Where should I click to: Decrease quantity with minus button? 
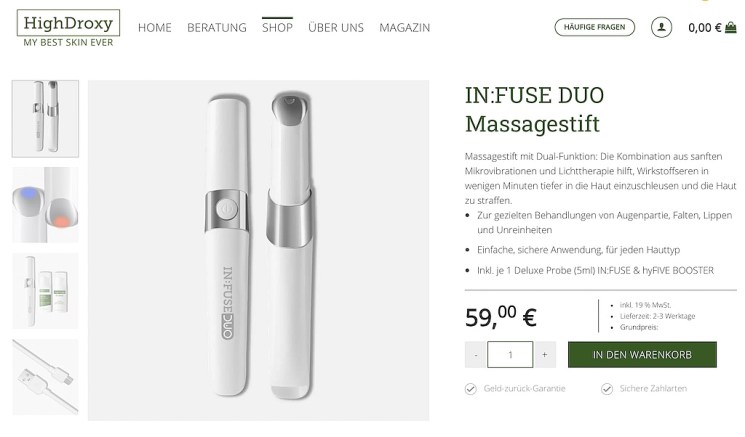(x=476, y=354)
